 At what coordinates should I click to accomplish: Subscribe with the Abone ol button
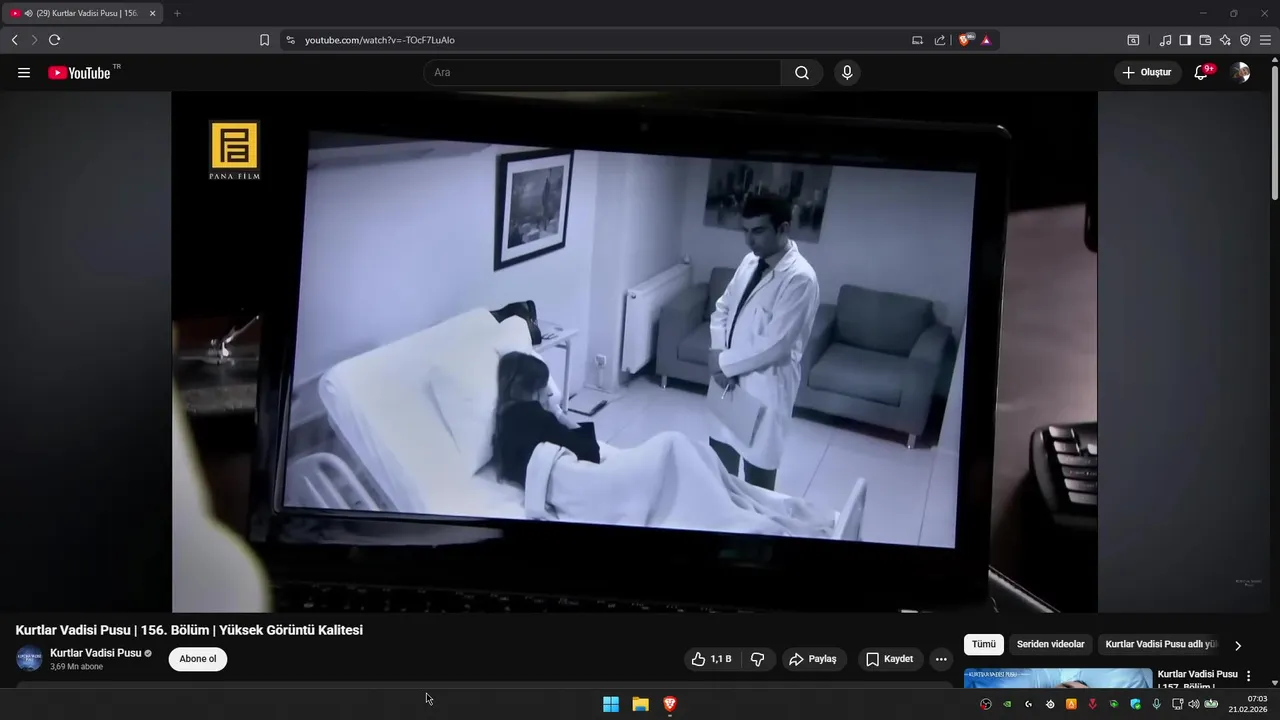pos(198,659)
